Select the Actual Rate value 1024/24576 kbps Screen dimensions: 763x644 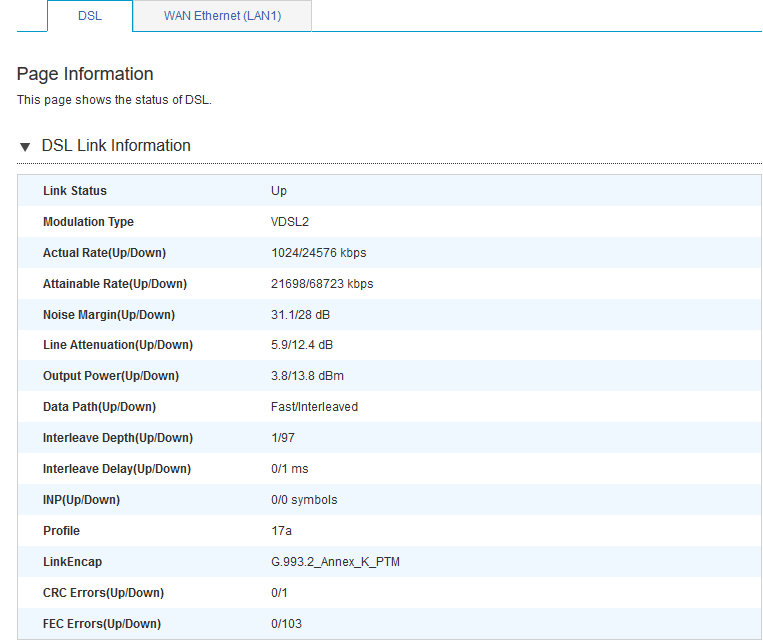(318, 253)
